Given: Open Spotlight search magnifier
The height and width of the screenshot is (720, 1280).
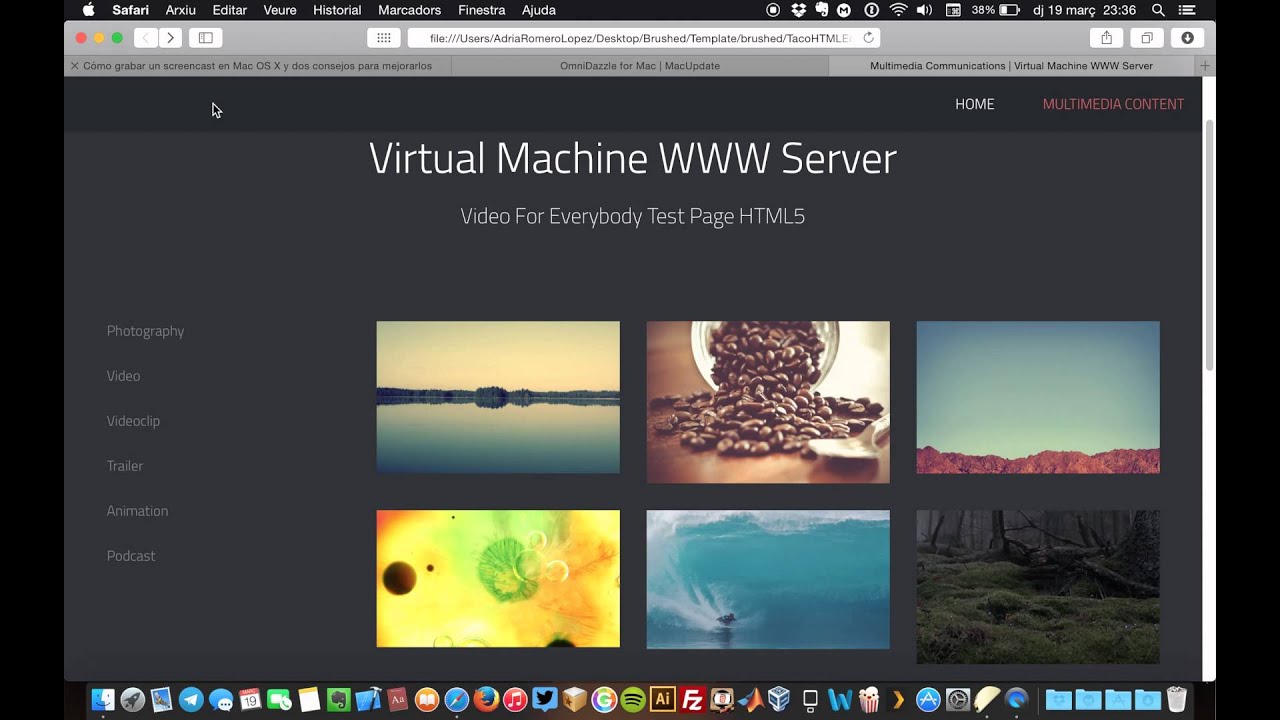Looking at the screenshot, I should (x=1158, y=10).
